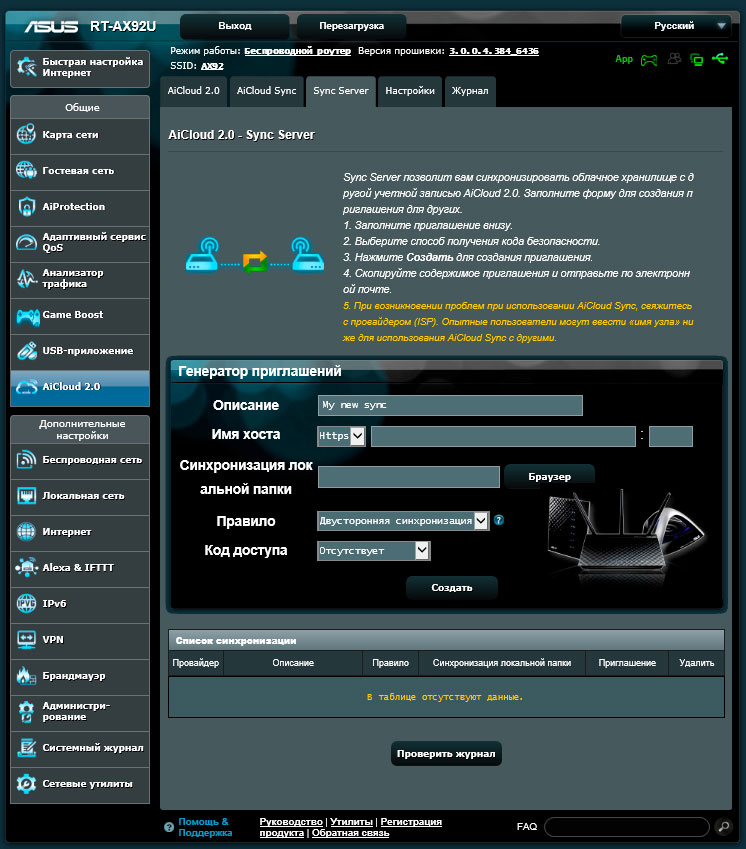The width and height of the screenshot is (746, 849).
Task: Click the Quick Internet Setup wizard icon
Action: tap(26, 67)
